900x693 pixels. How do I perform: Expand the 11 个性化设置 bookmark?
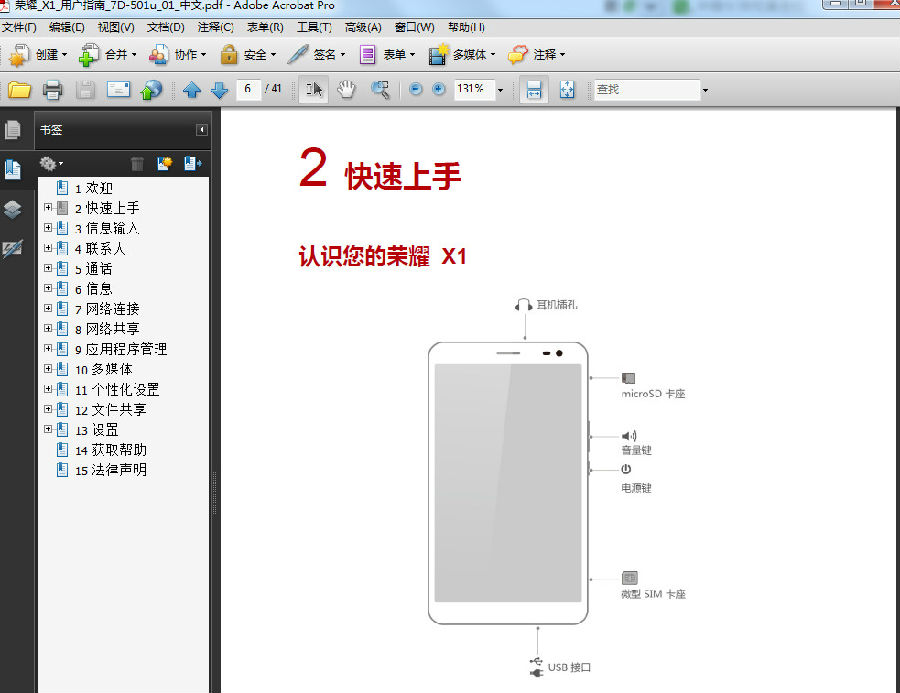pyautogui.click(x=48, y=389)
